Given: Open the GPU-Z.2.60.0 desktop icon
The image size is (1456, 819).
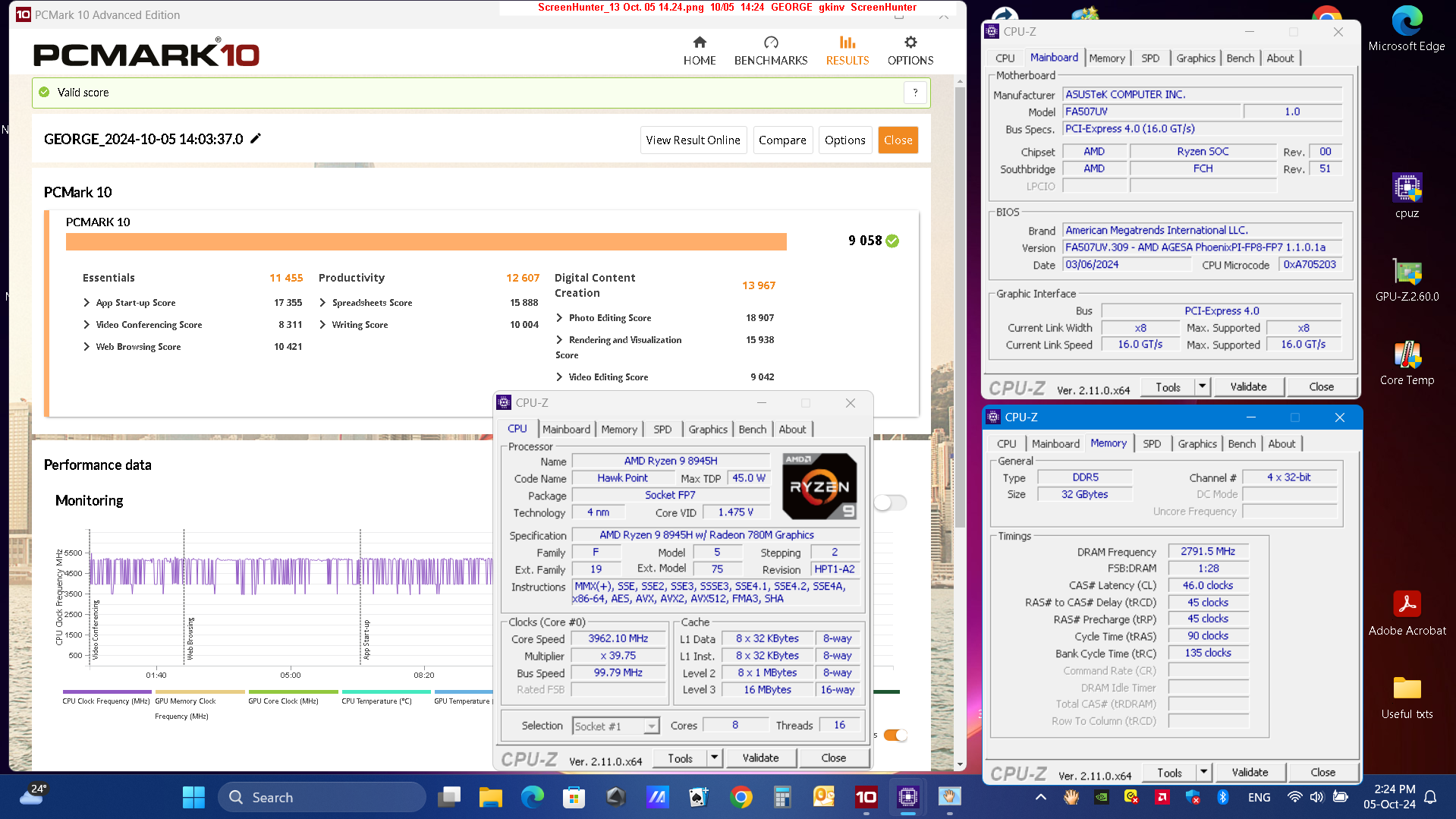Looking at the screenshot, I should [1406, 280].
